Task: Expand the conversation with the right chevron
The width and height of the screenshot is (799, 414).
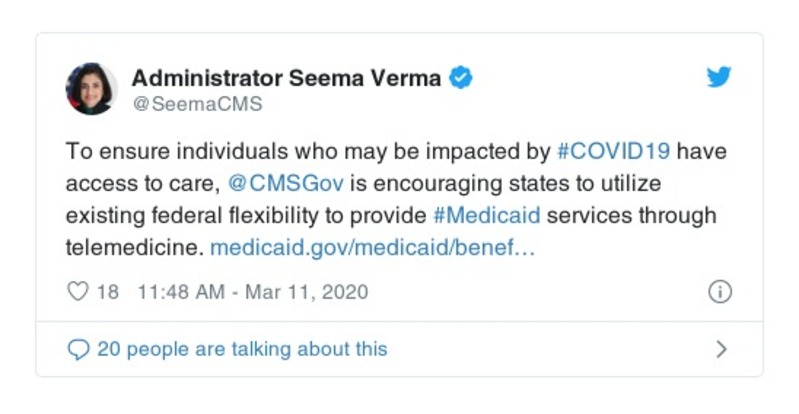Action: 721,349
